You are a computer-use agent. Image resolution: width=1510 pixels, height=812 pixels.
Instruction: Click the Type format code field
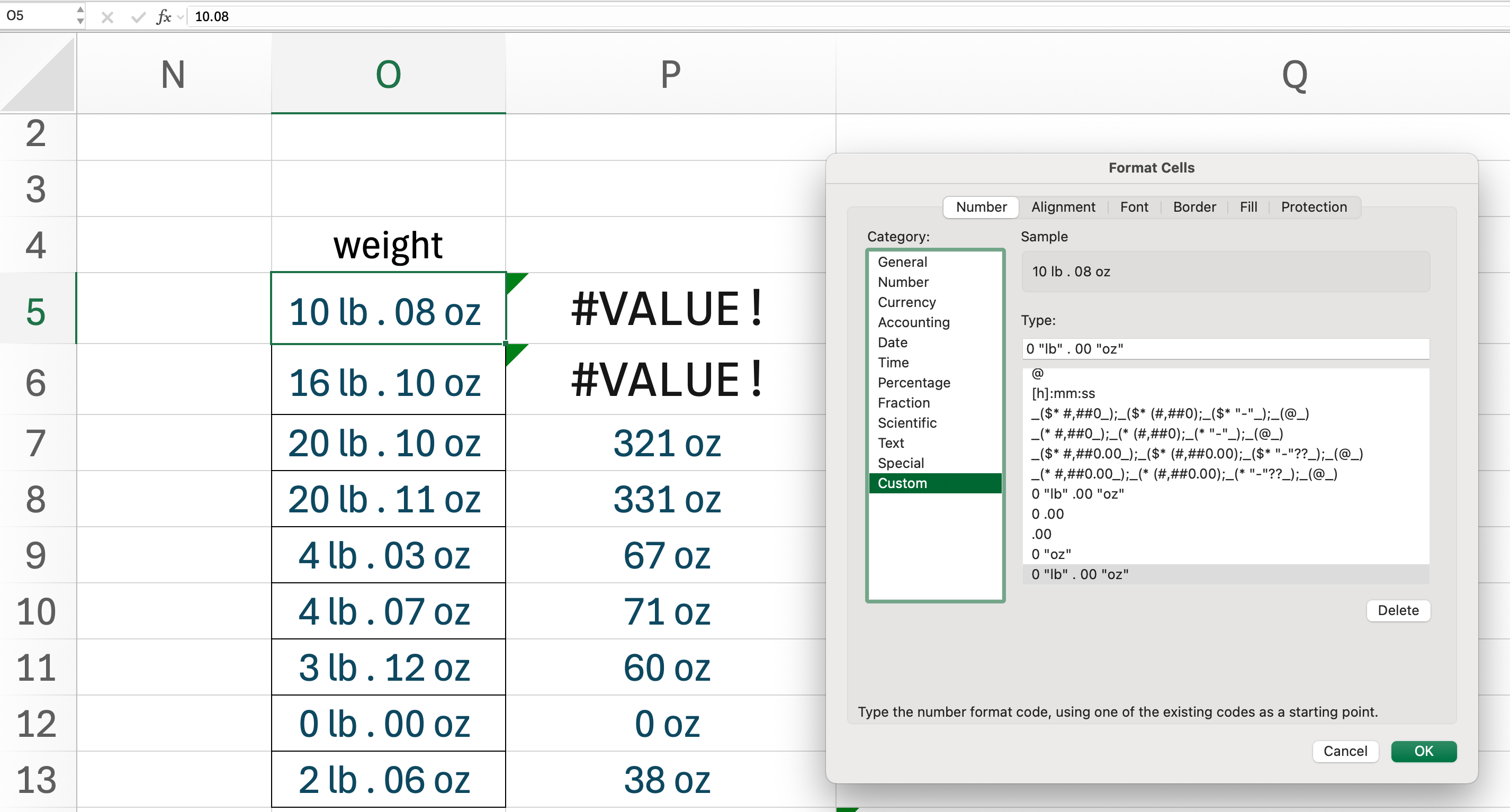[1225, 349]
